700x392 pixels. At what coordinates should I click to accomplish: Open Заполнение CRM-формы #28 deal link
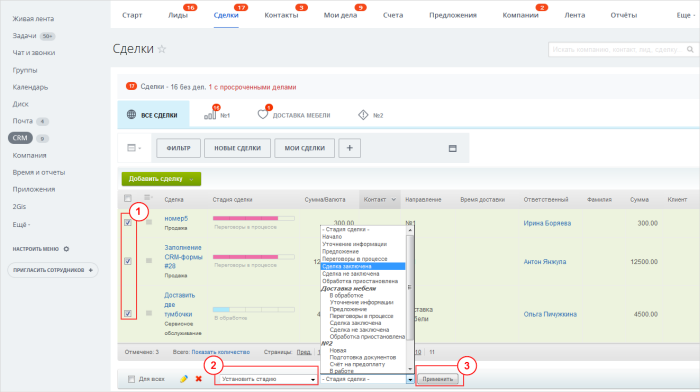183,257
